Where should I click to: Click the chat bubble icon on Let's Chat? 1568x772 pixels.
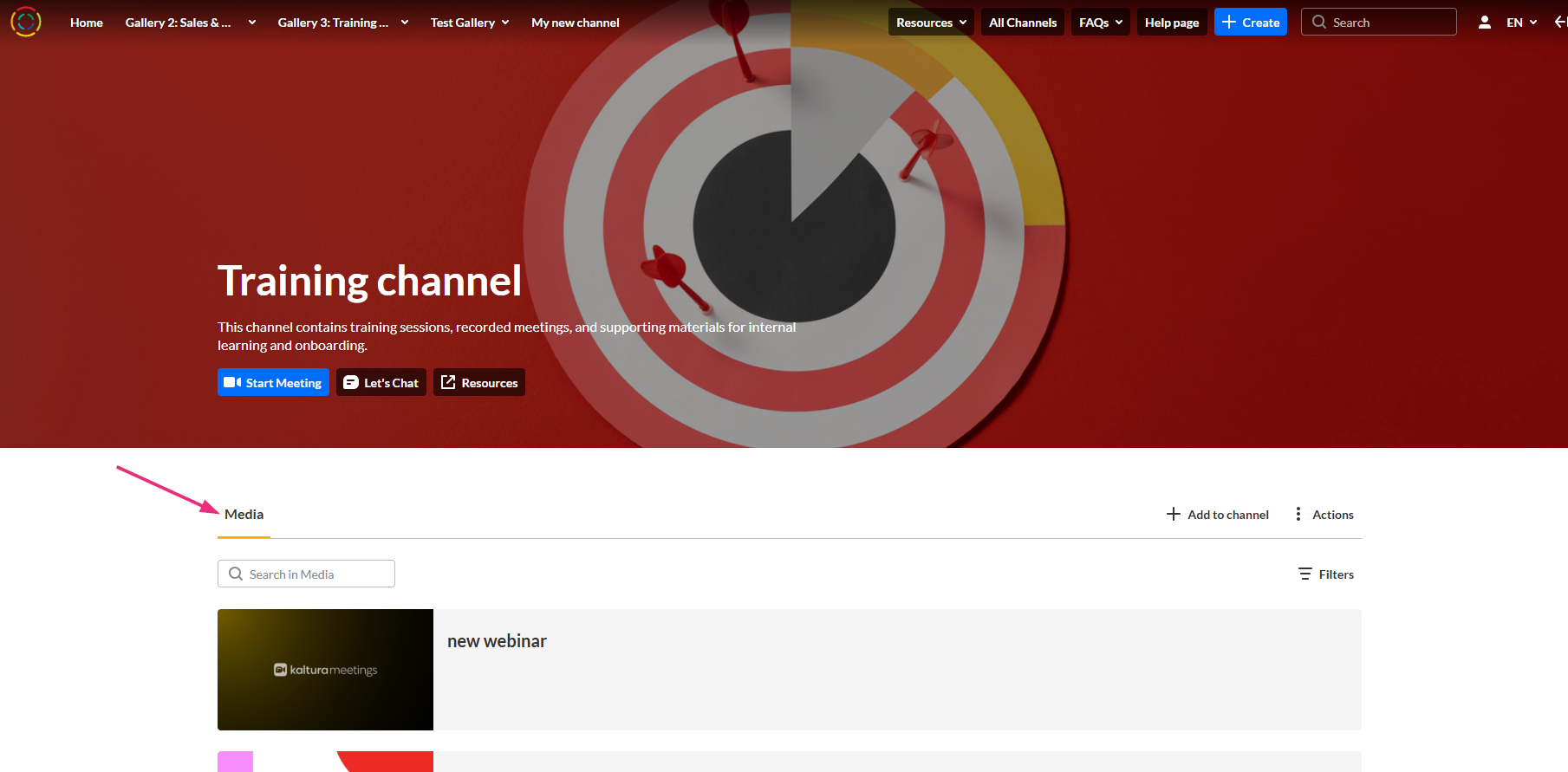point(351,383)
